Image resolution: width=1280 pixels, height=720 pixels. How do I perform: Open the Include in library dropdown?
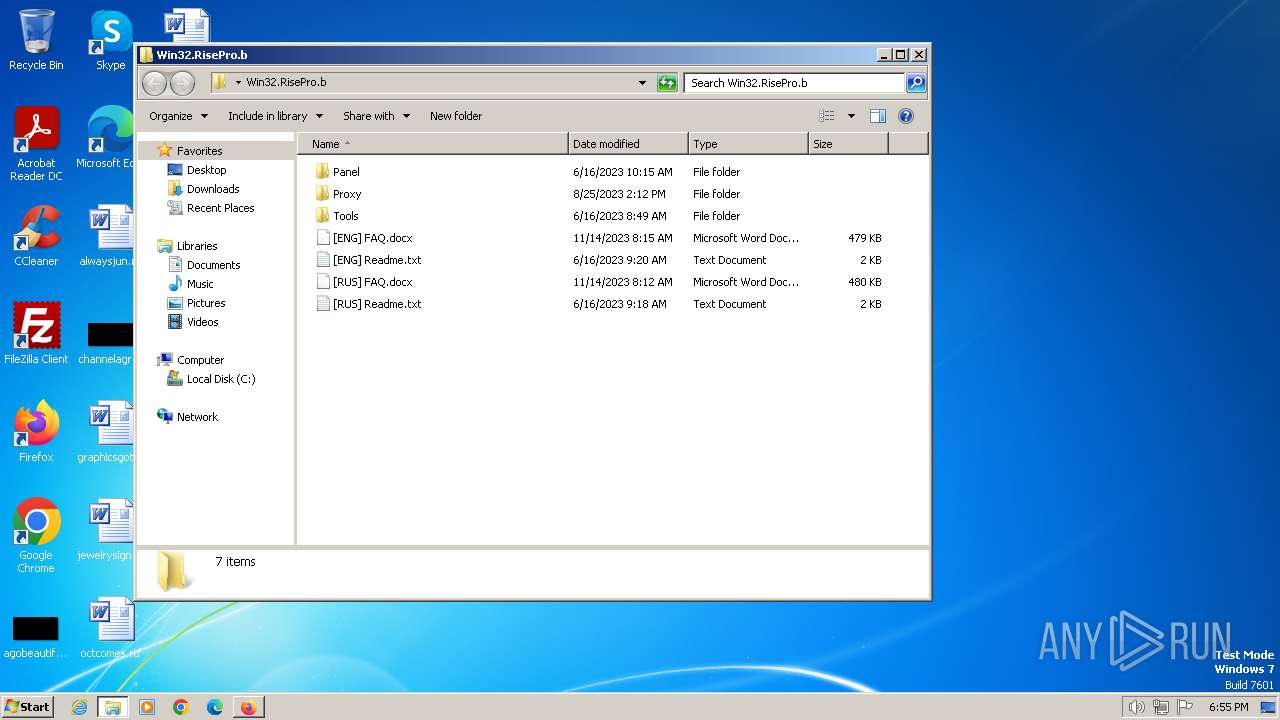tap(275, 116)
